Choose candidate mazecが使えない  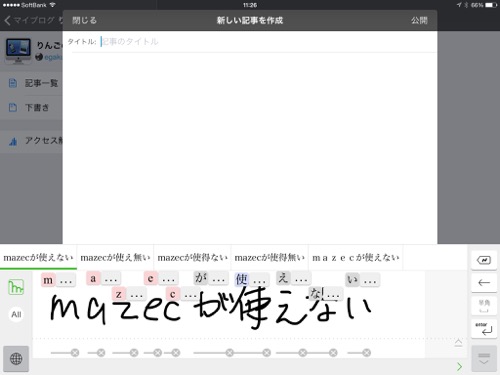(x=38, y=257)
